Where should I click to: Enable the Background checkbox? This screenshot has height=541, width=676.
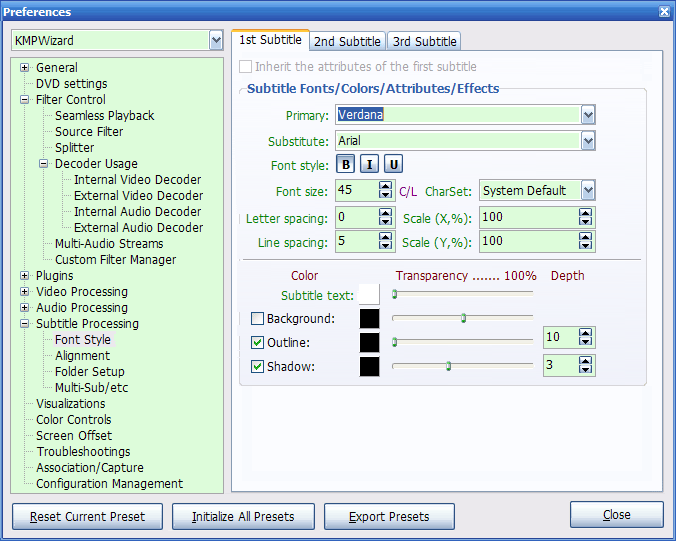pyautogui.click(x=257, y=319)
